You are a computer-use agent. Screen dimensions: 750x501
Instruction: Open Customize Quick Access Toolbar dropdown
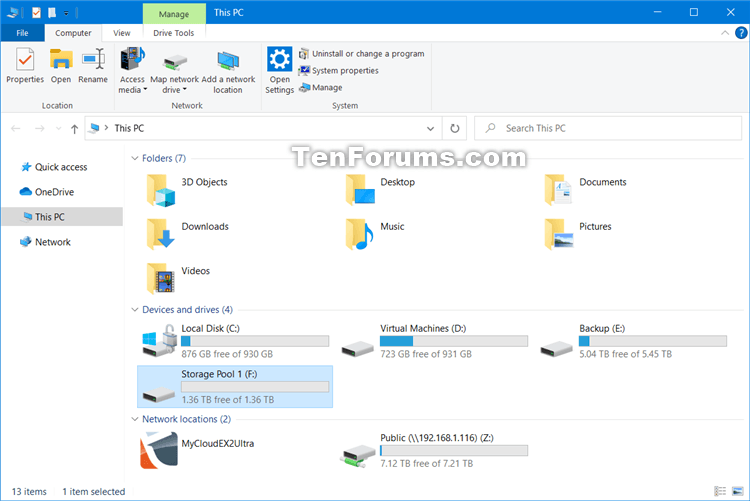(66, 13)
